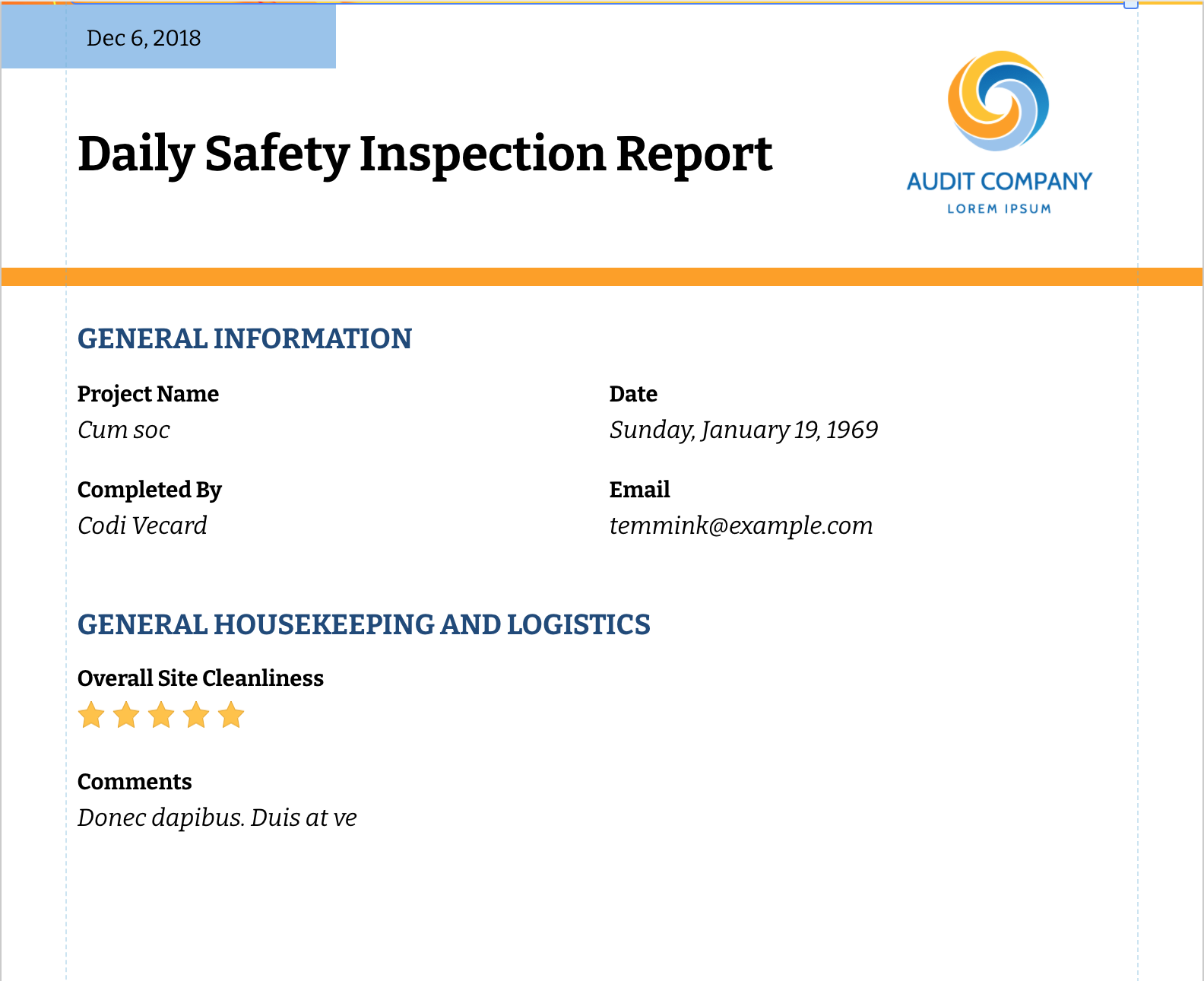This screenshot has width=1204, height=981.
Task: Select the GENERAL INFORMATION heading
Action: pos(245,339)
